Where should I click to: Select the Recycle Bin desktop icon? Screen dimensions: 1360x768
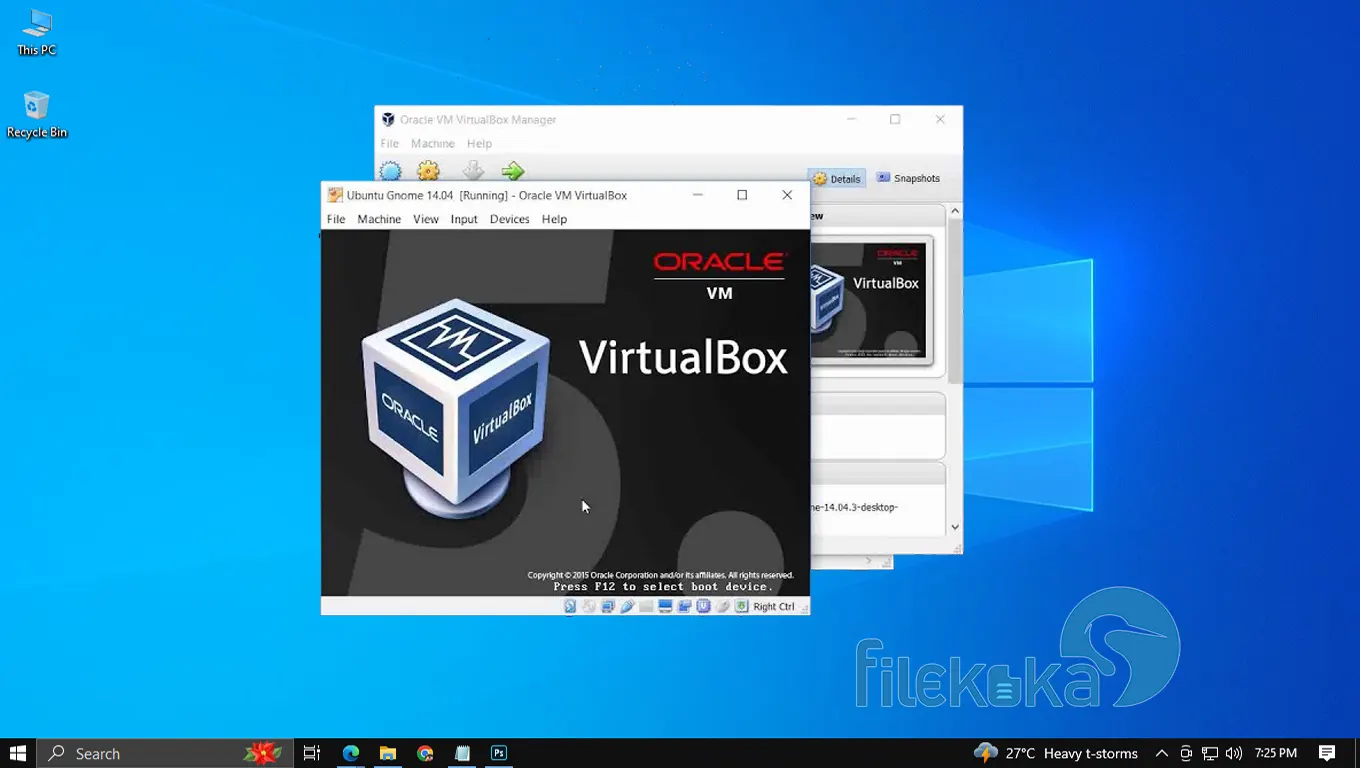point(37,114)
